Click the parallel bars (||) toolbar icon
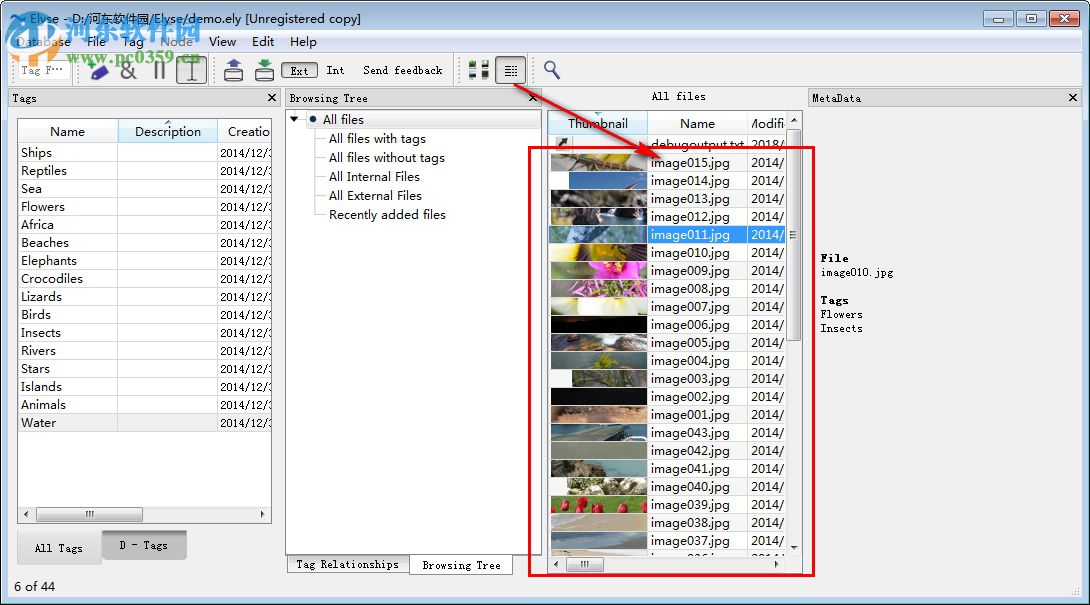This screenshot has width=1090, height=605. (160, 70)
